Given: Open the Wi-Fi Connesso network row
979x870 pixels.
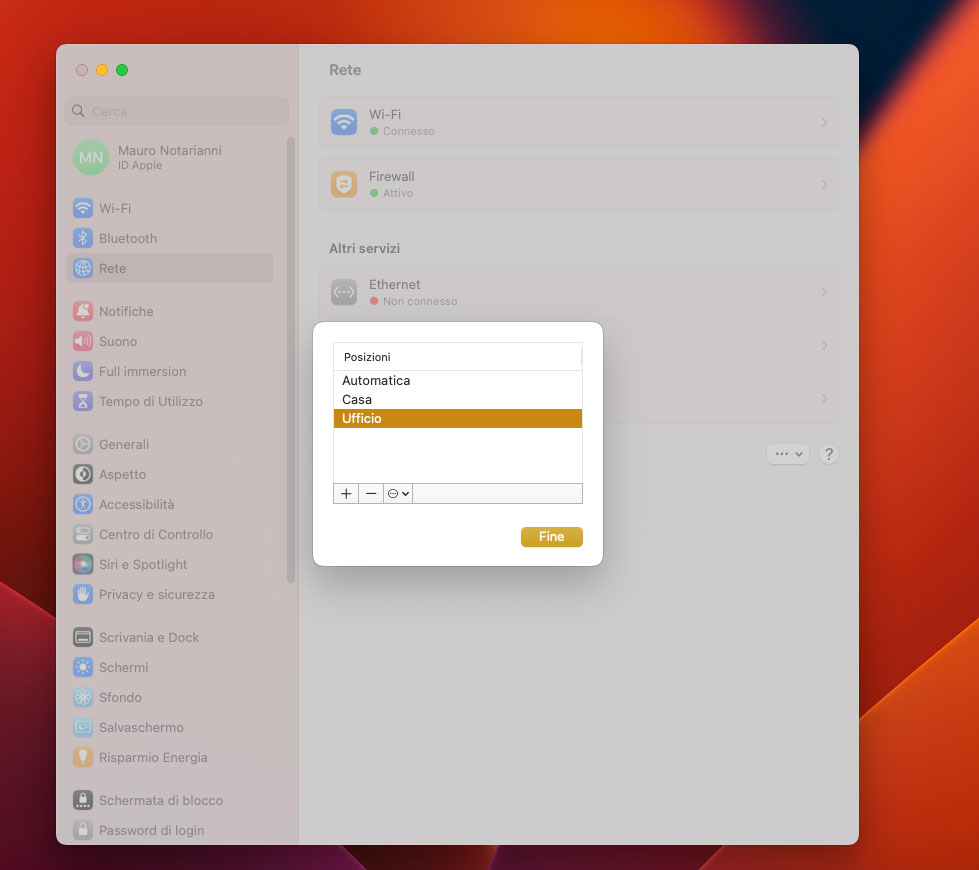Looking at the screenshot, I should click(x=578, y=122).
